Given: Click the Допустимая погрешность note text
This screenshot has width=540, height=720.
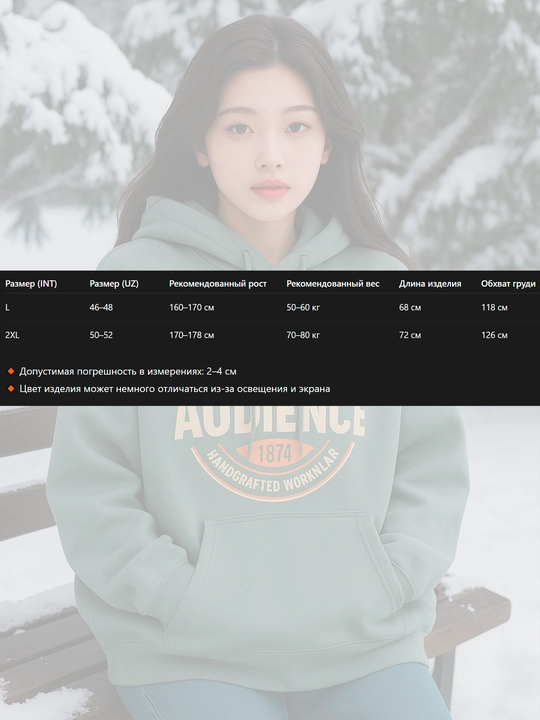Looking at the screenshot, I should point(128,371).
